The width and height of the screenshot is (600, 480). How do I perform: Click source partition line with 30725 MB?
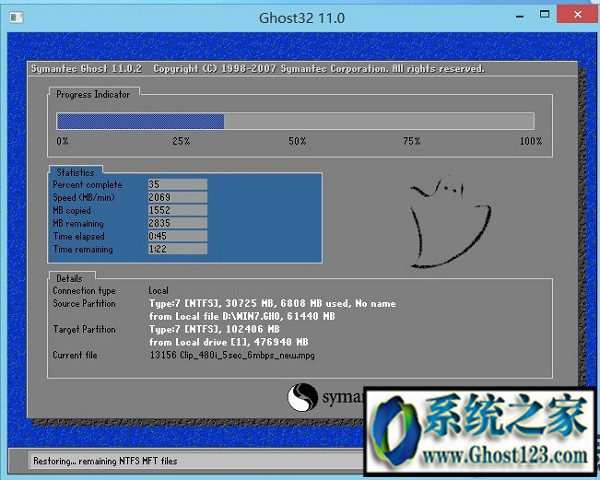272,304
